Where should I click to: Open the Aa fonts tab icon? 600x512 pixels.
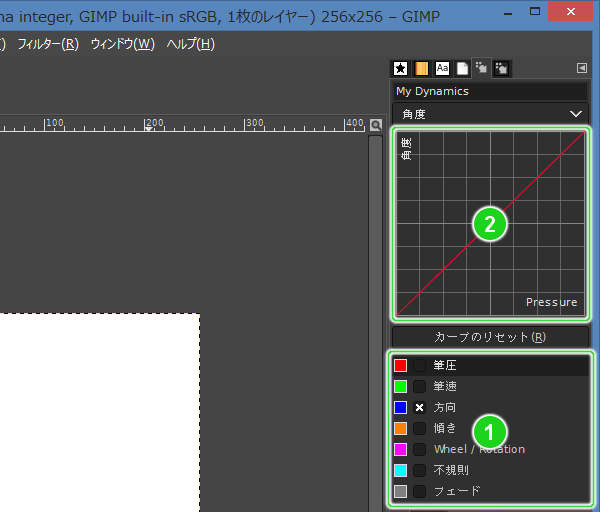click(x=442, y=68)
